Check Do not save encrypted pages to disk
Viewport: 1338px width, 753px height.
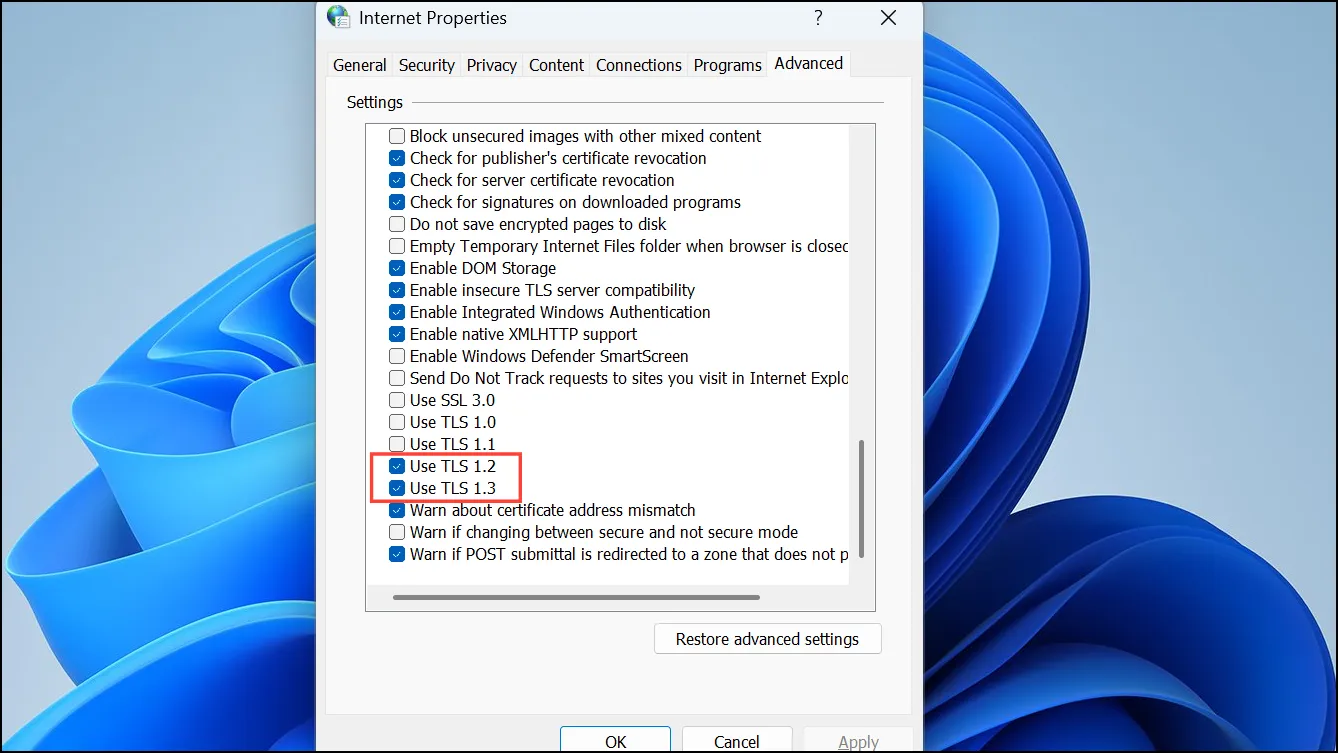[x=397, y=224]
